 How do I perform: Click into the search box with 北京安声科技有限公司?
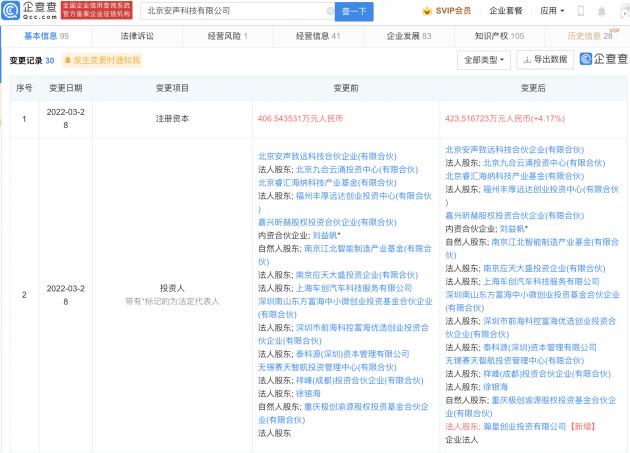point(237,11)
